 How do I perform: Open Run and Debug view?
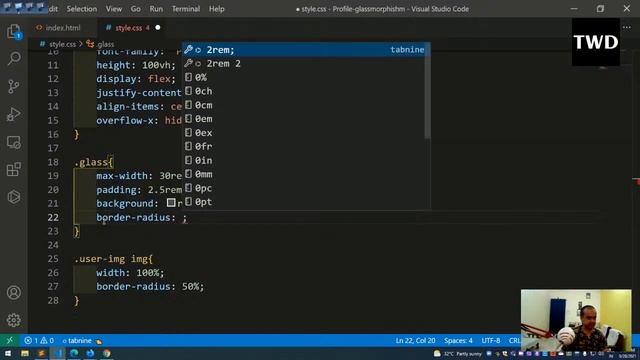click(13, 114)
